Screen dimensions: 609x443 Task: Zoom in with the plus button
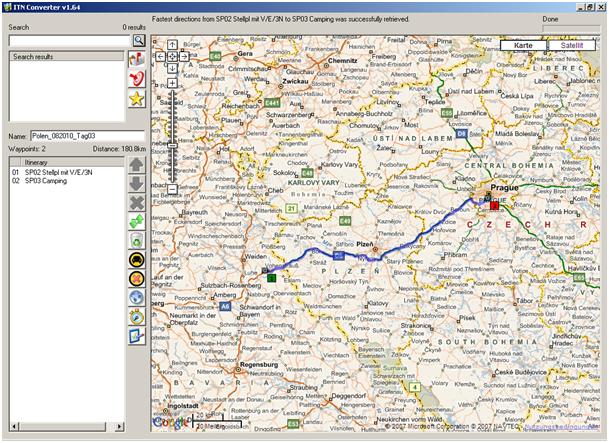[172, 83]
